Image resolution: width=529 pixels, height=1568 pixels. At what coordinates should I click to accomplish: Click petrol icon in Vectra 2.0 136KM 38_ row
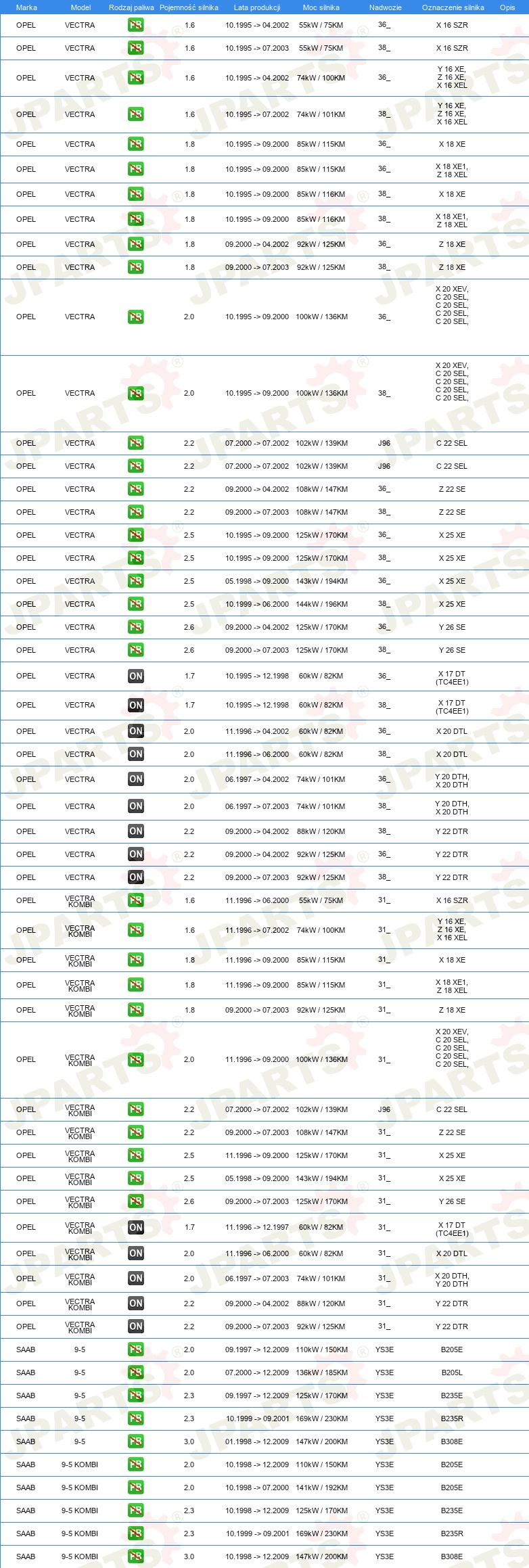pyautogui.click(x=136, y=393)
